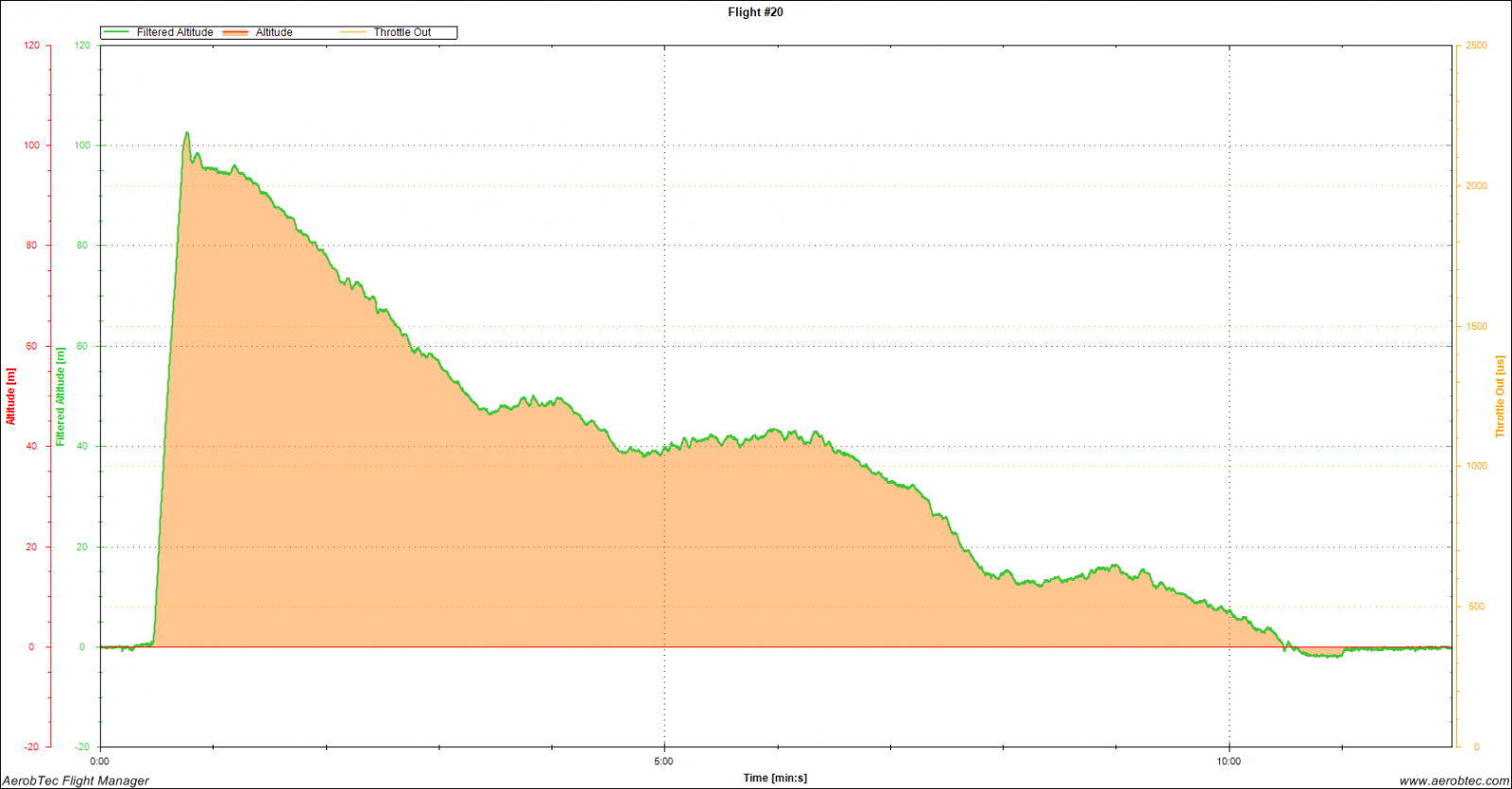Click the AerobTec Flight Manager footer text
The height and width of the screenshot is (789, 1512).
pos(76,780)
